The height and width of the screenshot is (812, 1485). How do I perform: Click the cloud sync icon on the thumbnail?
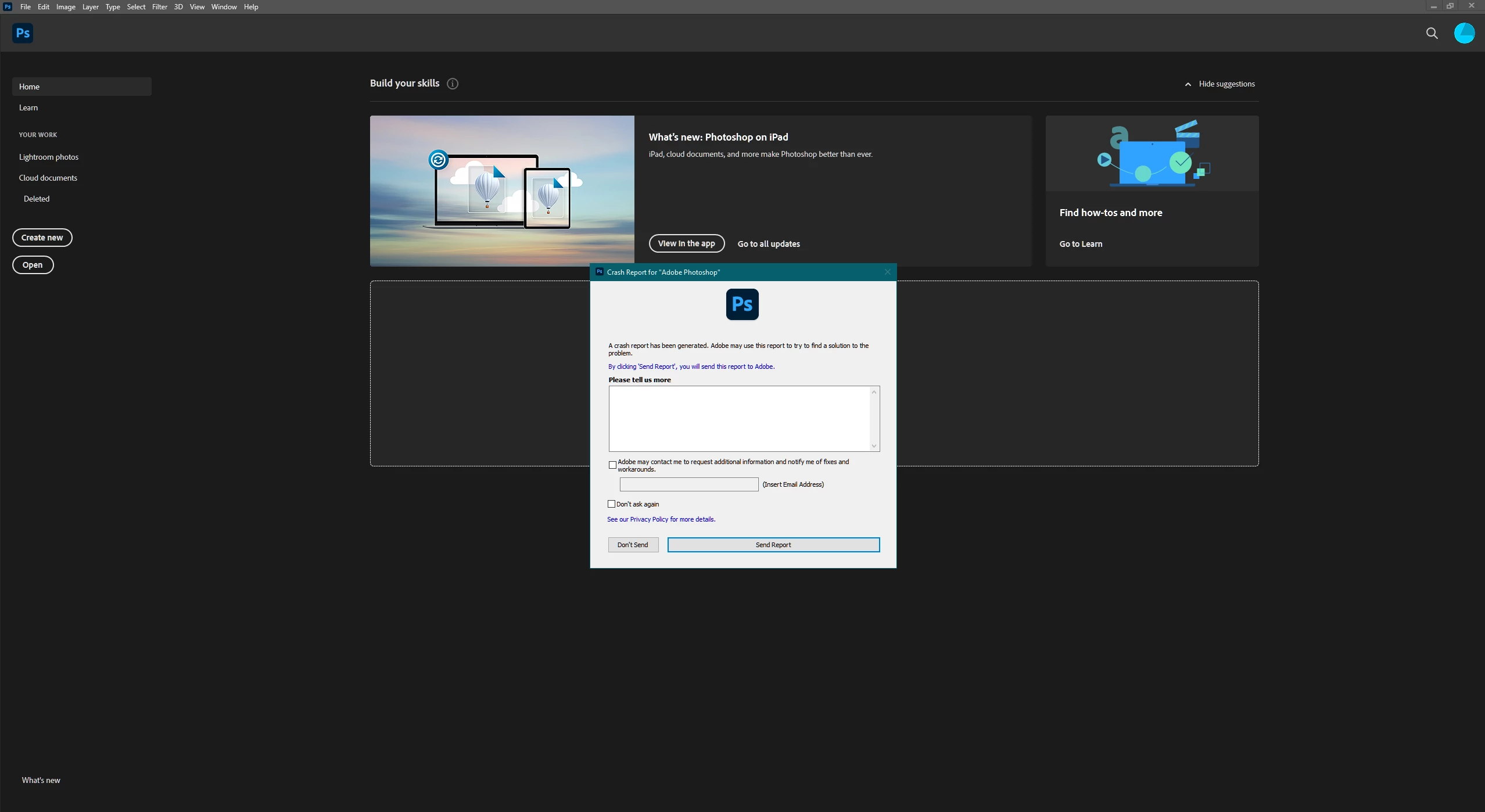point(438,159)
